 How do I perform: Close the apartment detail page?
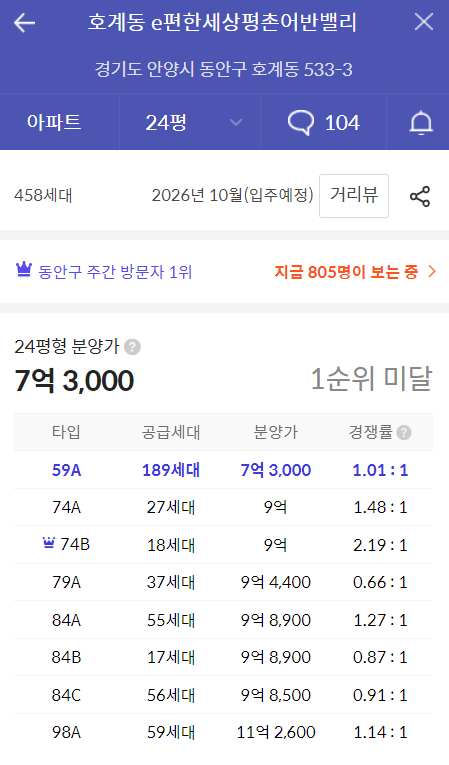click(424, 22)
